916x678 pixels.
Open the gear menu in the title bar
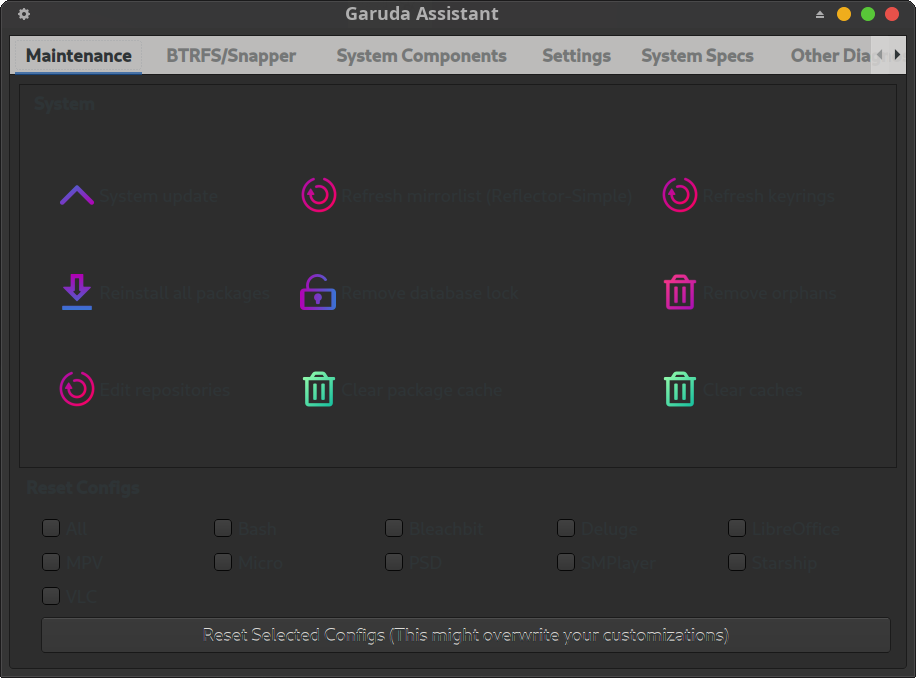point(24,14)
